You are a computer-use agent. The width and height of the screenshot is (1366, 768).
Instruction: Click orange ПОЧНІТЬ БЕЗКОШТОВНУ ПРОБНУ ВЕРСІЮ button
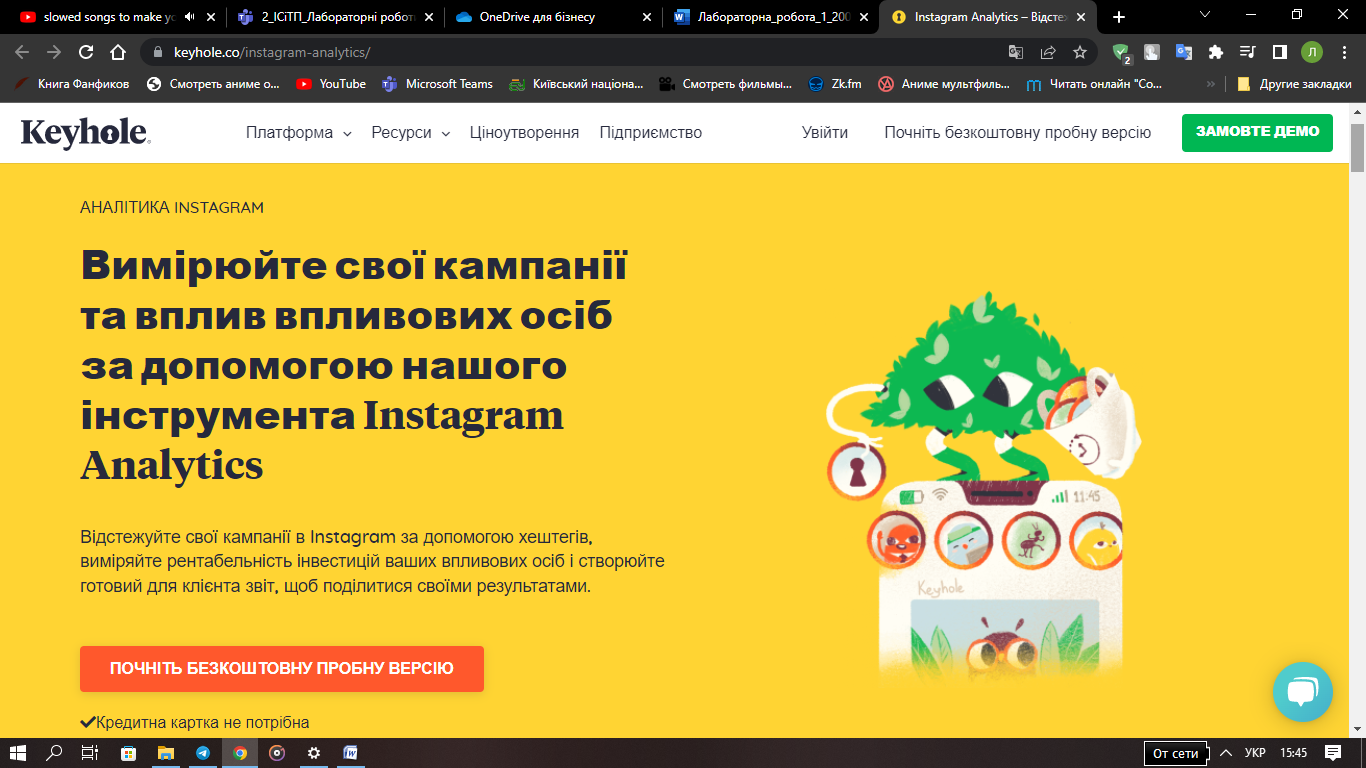[x=282, y=669]
